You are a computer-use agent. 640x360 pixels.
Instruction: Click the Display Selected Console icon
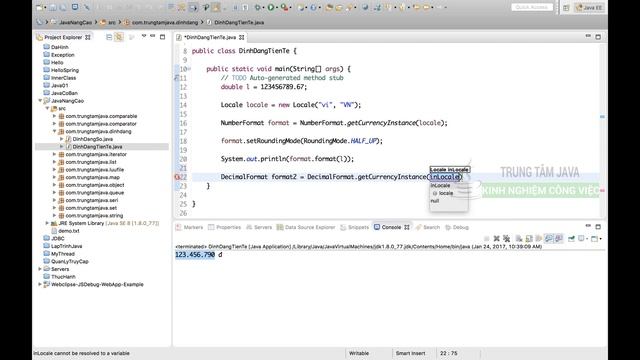pyautogui.click(x=582, y=238)
